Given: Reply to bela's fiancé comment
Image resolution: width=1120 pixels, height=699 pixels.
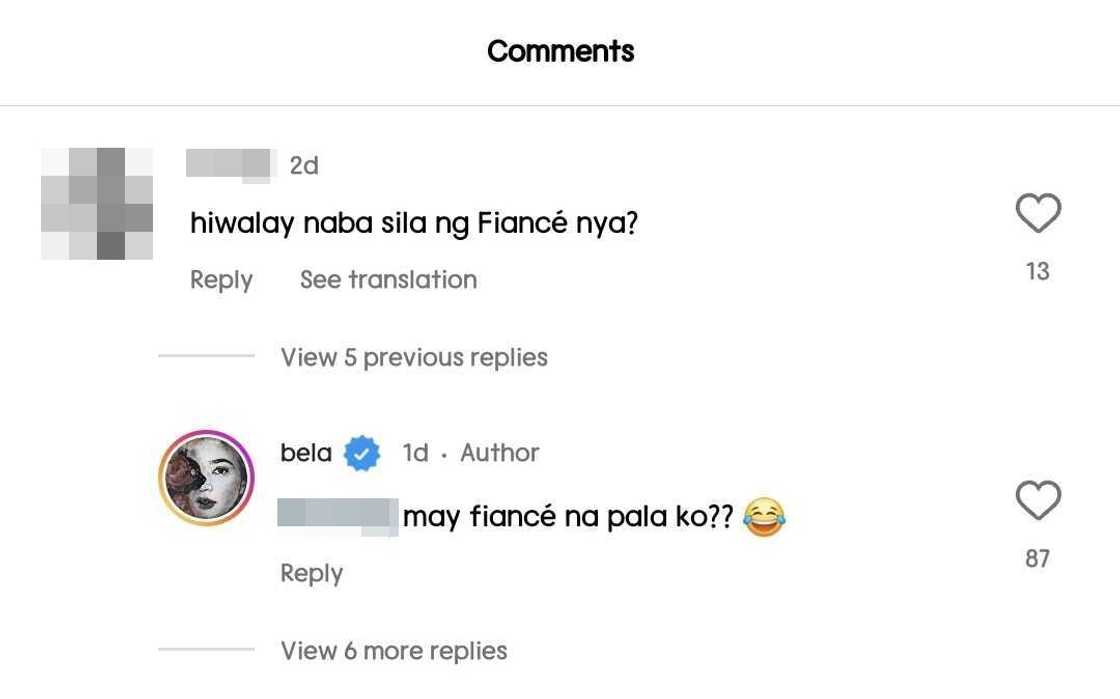Looking at the screenshot, I should pos(311,573).
